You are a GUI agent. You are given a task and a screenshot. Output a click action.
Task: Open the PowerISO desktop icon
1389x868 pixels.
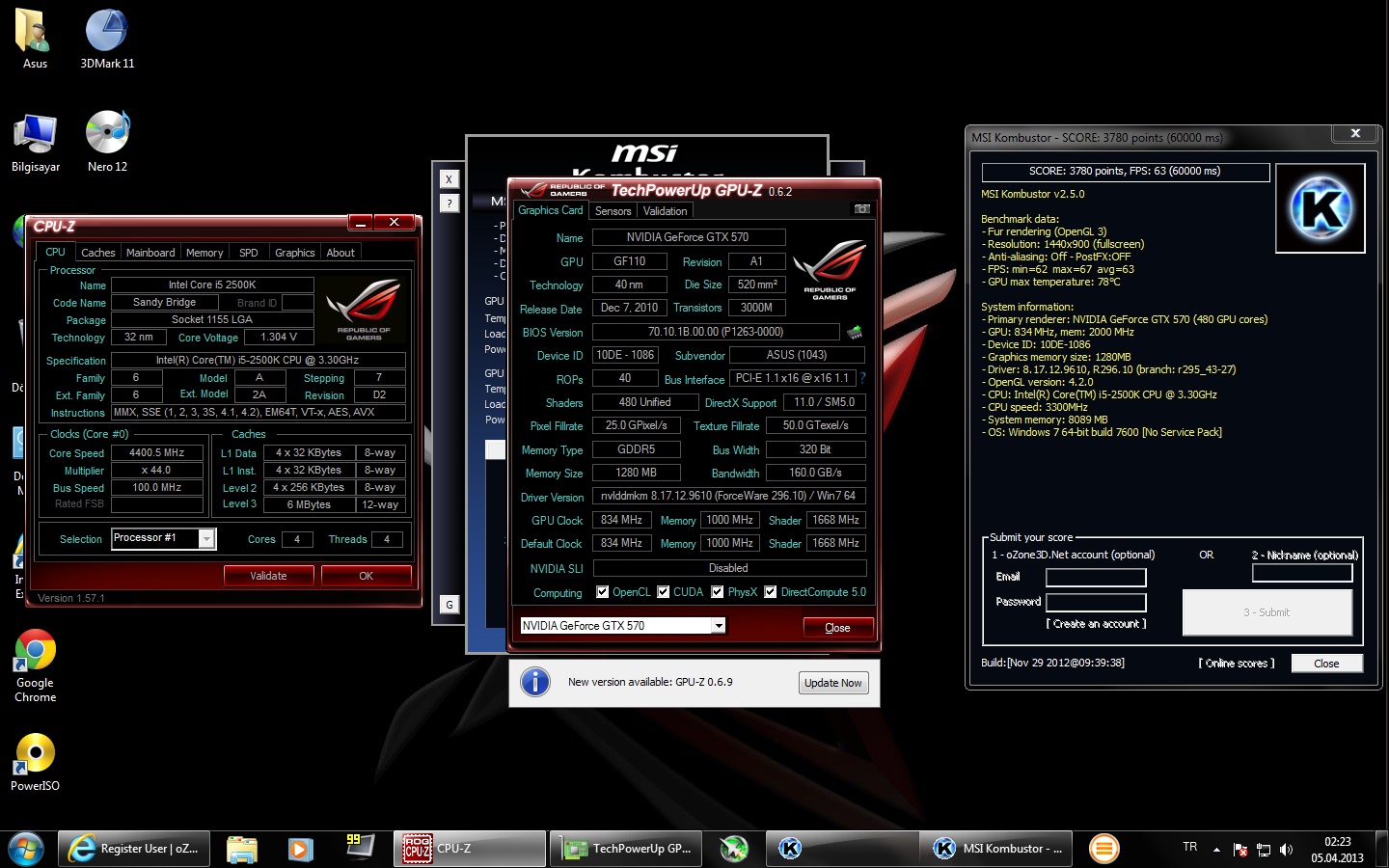[36, 762]
